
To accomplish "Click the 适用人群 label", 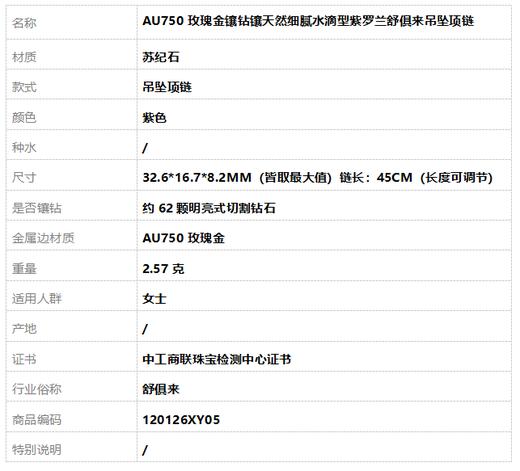I will tap(37, 299).
